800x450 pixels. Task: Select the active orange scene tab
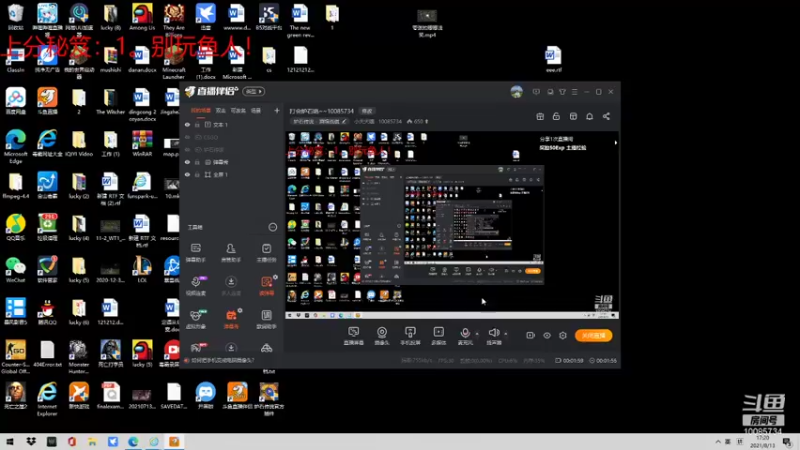[201, 110]
